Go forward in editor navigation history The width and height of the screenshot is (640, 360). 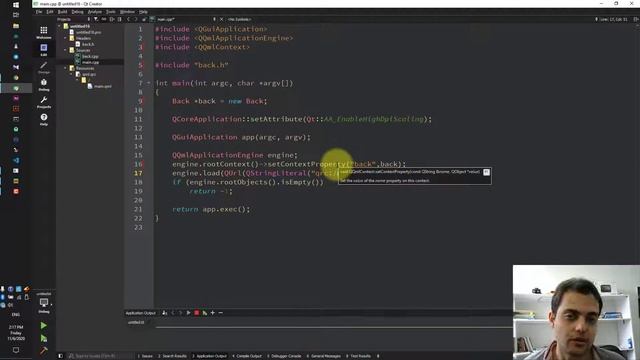click(x=136, y=19)
